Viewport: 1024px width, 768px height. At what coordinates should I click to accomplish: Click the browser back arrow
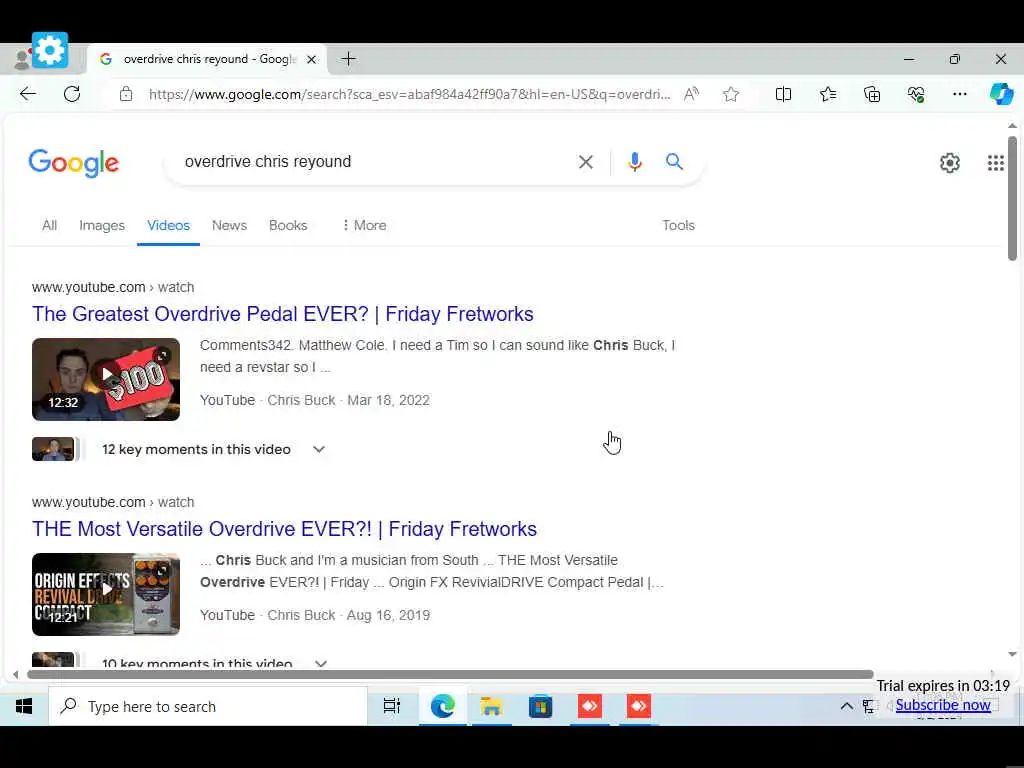[x=27, y=94]
